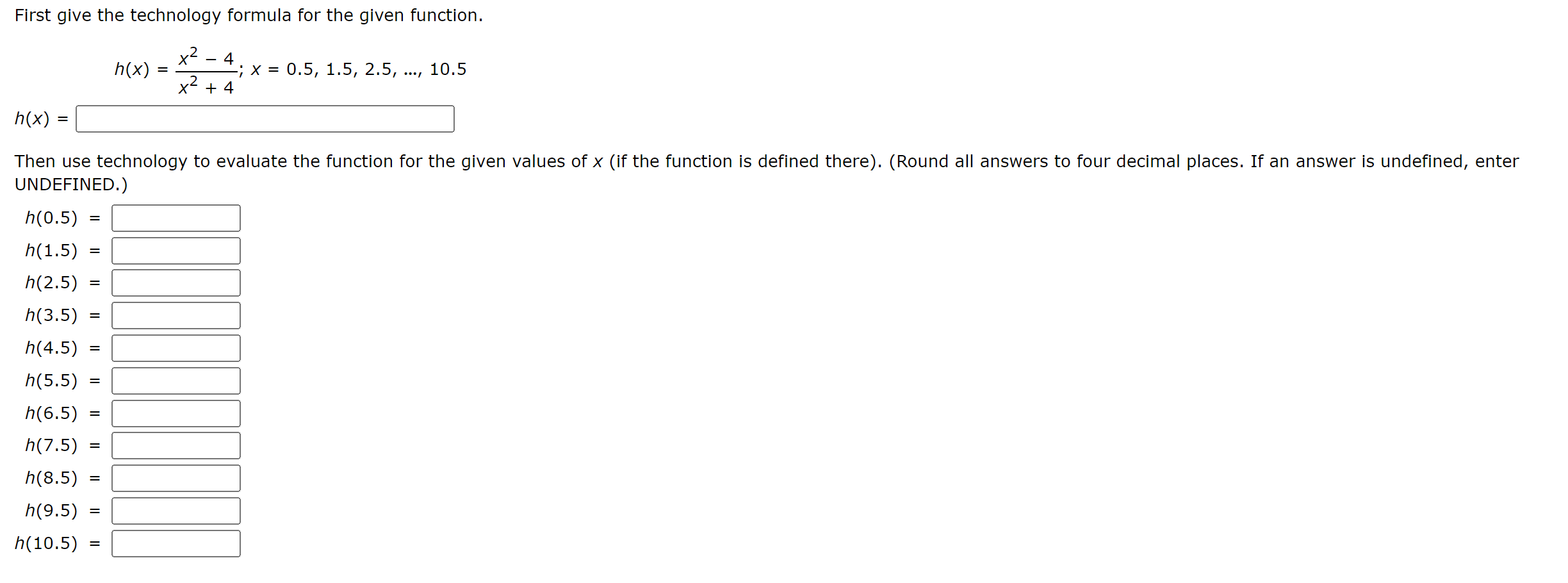
Task: Click the h(2.5) answer field
Action: (175, 283)
